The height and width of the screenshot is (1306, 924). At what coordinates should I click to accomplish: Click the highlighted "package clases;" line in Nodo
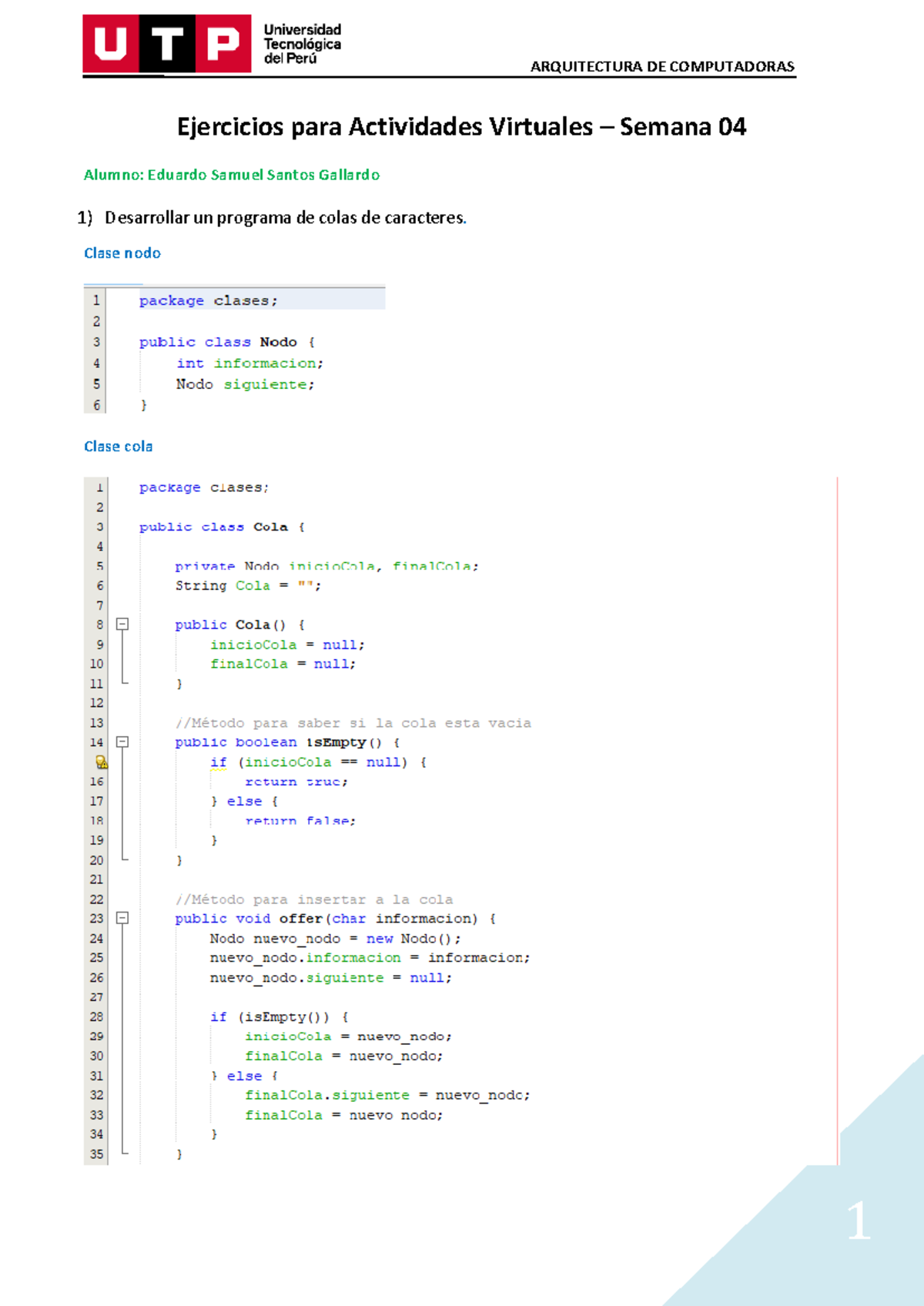coord(208,301)
